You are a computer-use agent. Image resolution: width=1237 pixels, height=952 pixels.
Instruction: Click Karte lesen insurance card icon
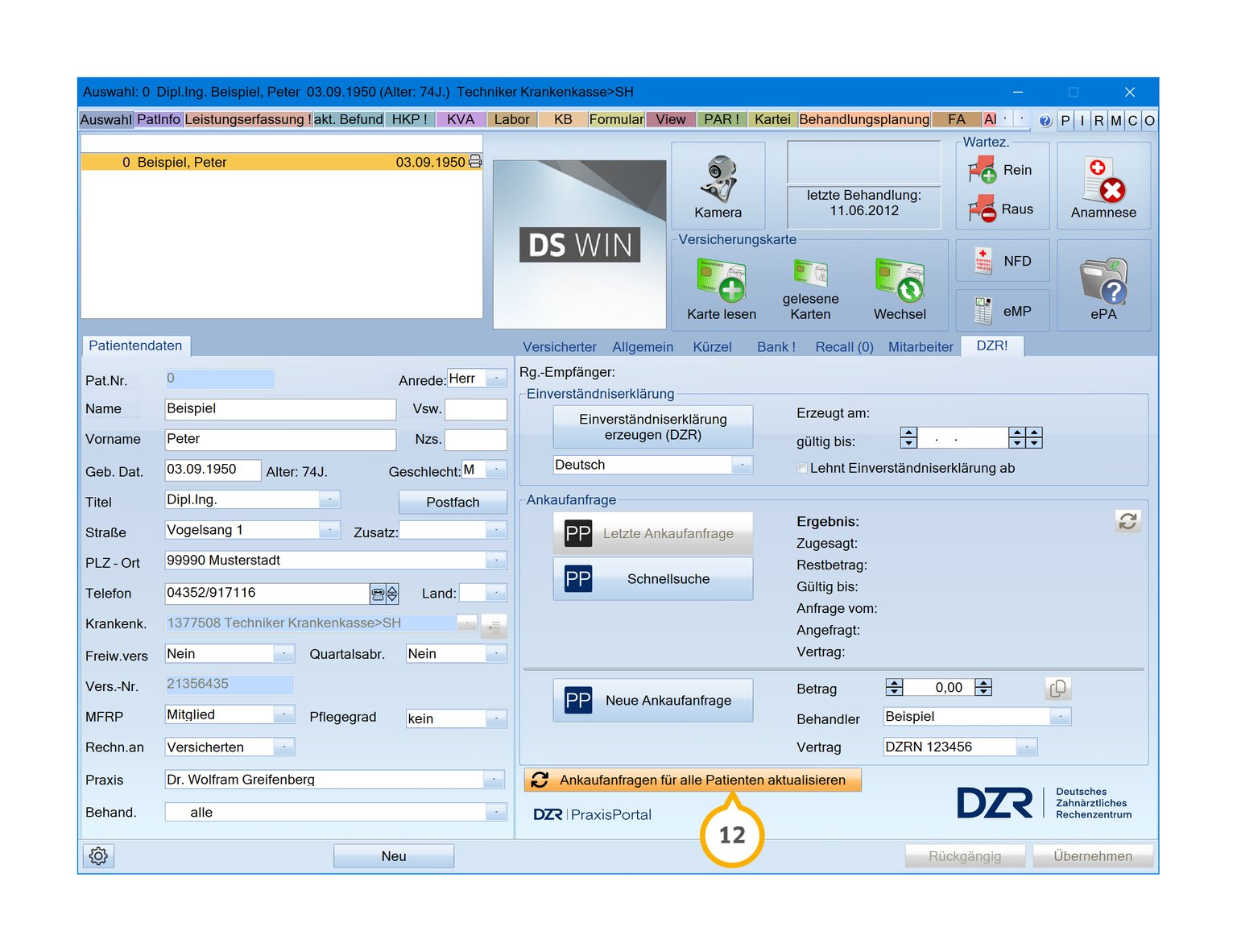point(721,288)
